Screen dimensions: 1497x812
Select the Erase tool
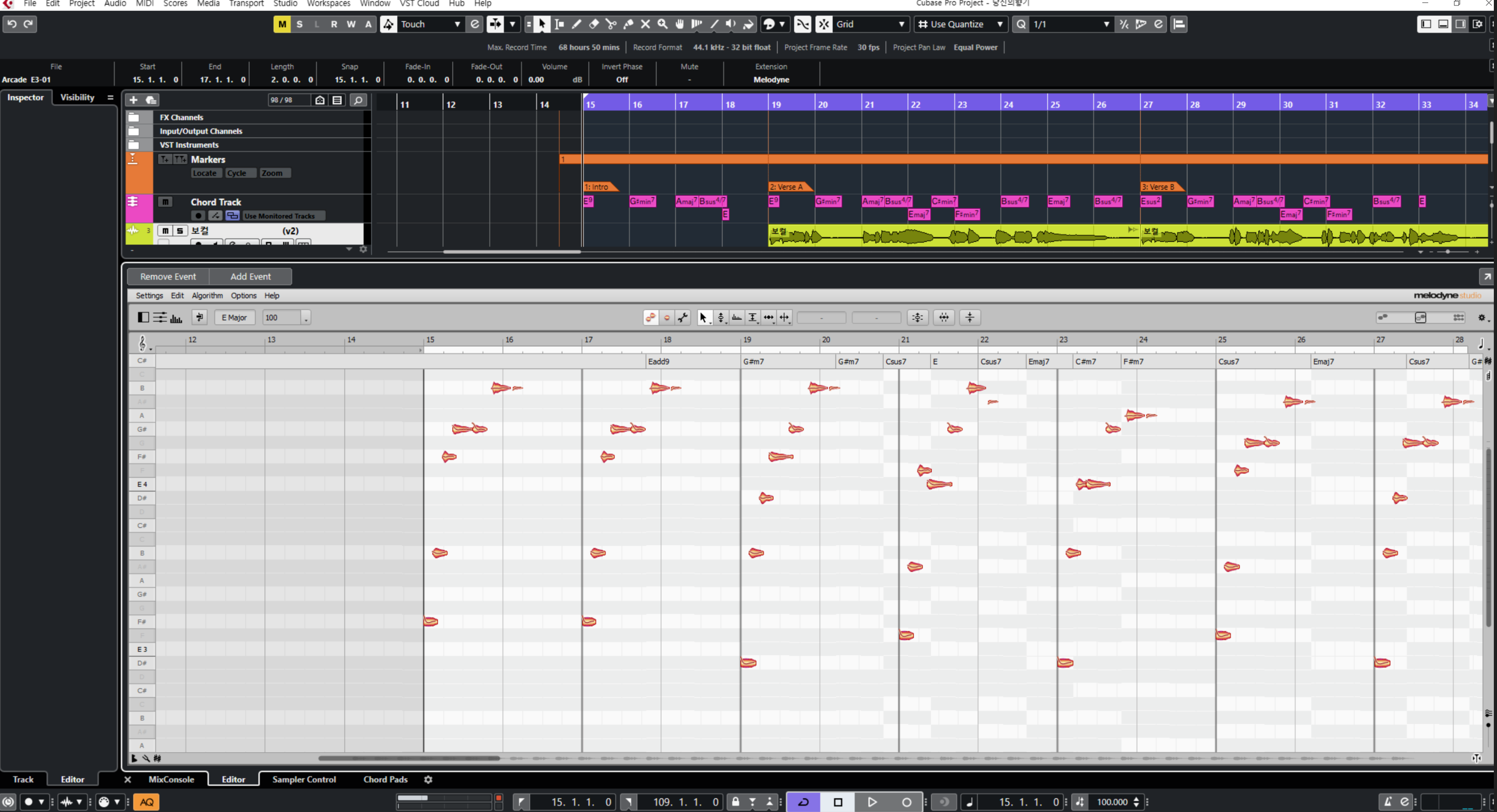[x=594, y=24]
